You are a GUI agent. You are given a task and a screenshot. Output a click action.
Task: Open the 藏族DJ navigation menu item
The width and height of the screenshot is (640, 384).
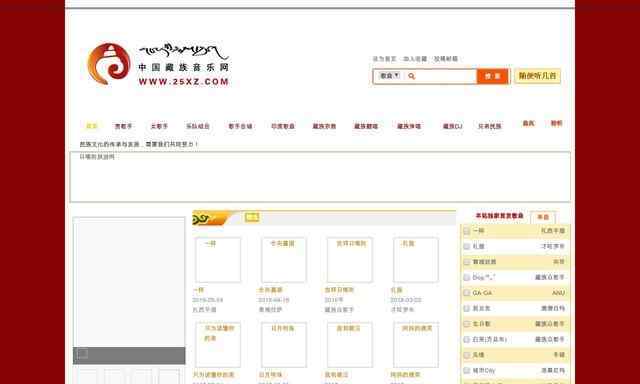[452, 127]
